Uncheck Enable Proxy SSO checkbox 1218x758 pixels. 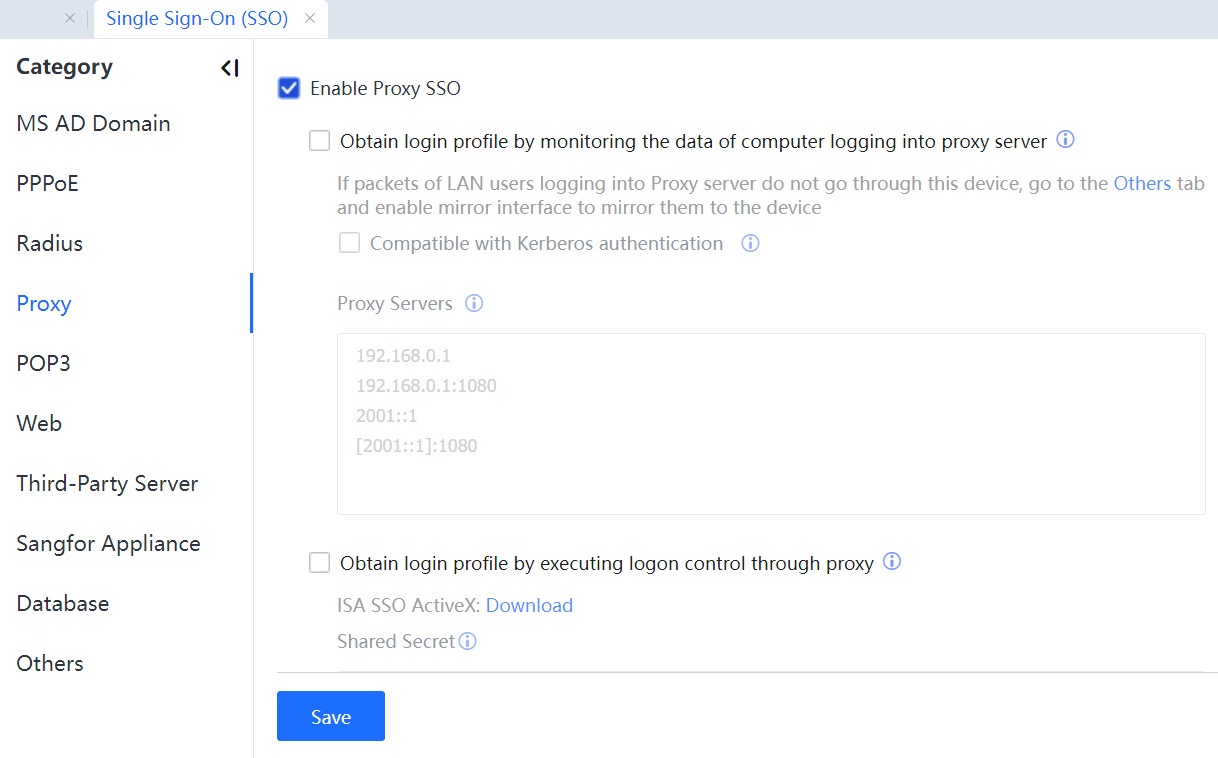pyautogui.click(x=289, y=88)
